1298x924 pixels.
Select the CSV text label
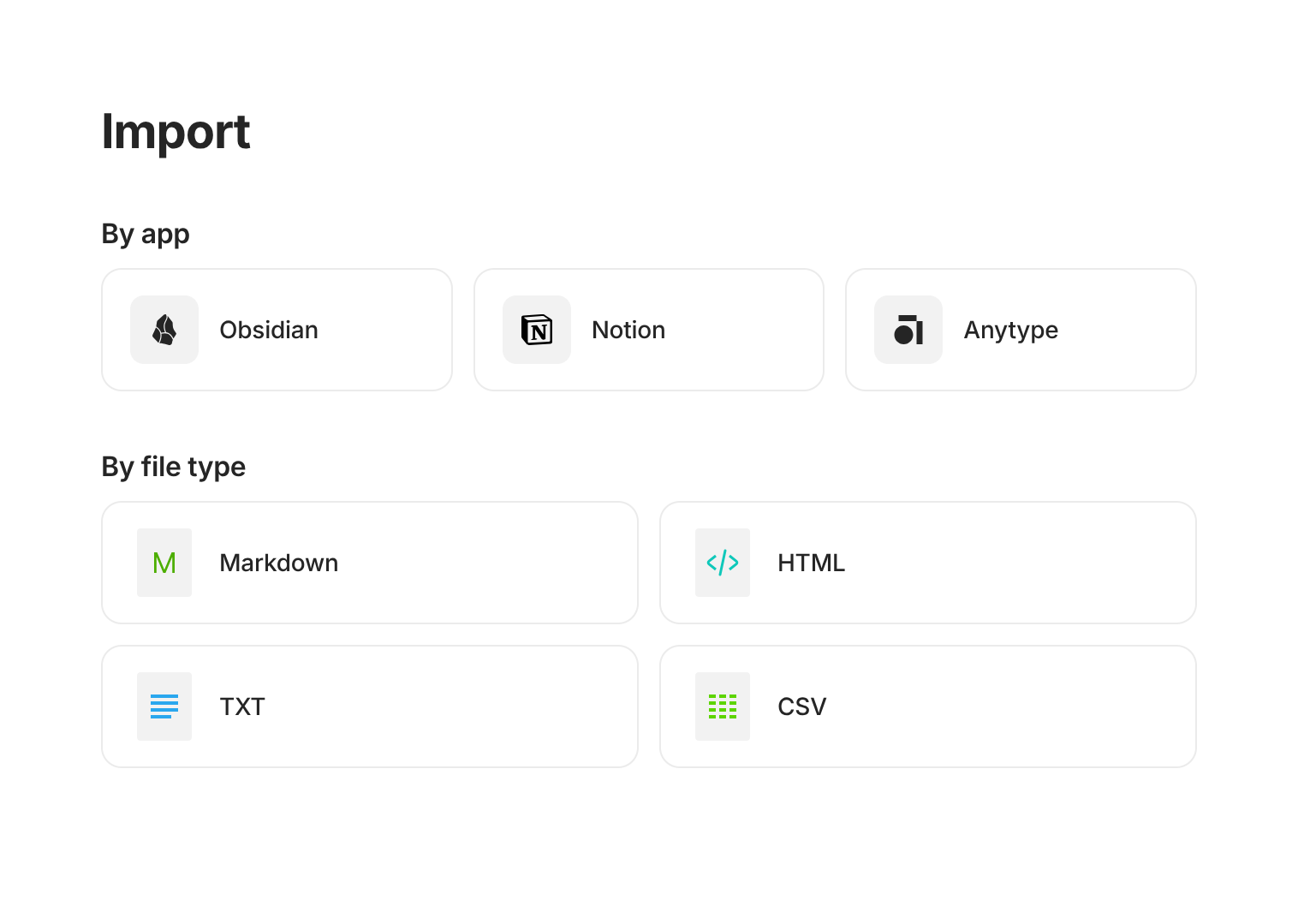click(x=802, y=706)
